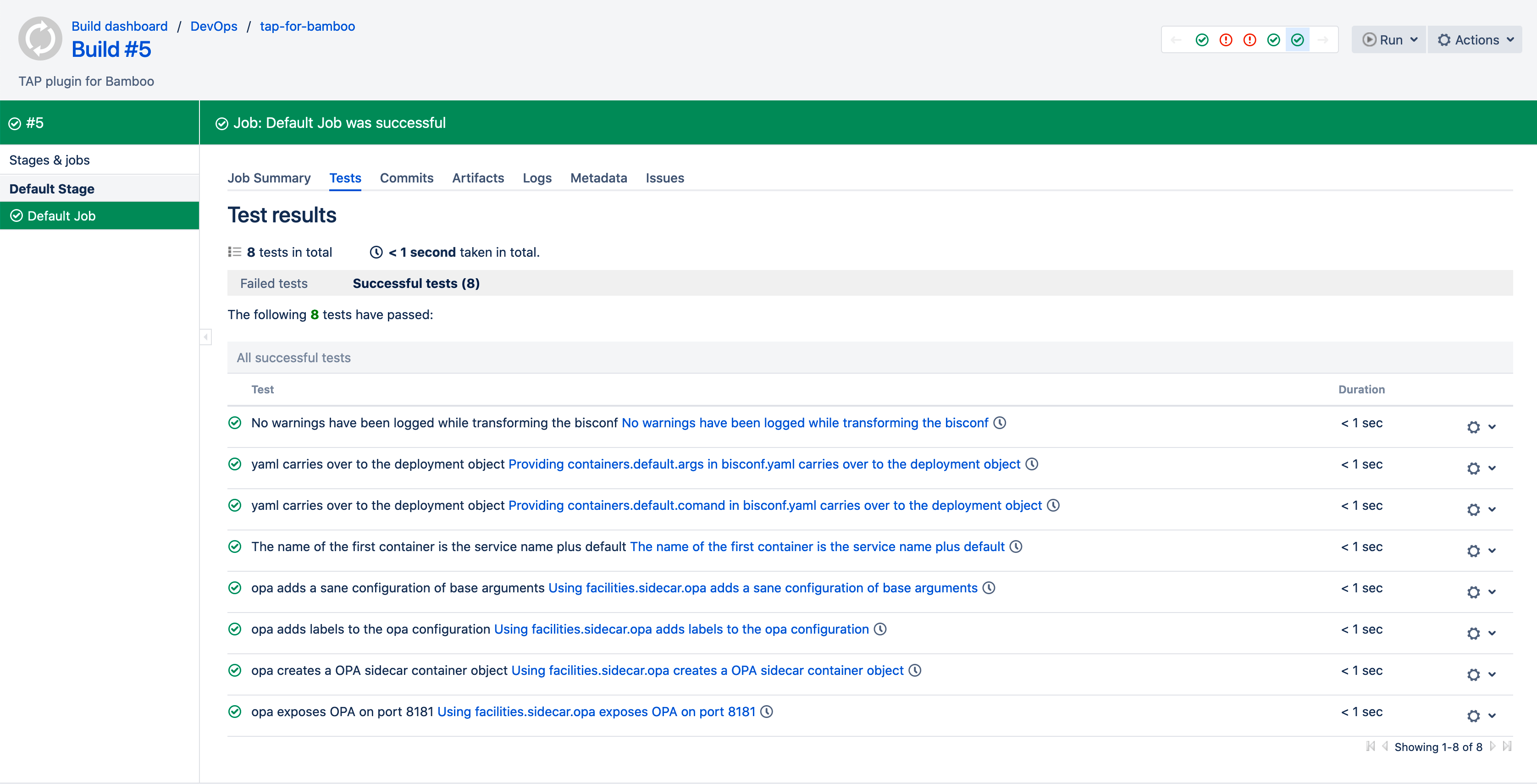Click the build plan status avatar icon
Image resolution: width=1537 pixels, height=784 pixels.
click(x=40, y=39)
